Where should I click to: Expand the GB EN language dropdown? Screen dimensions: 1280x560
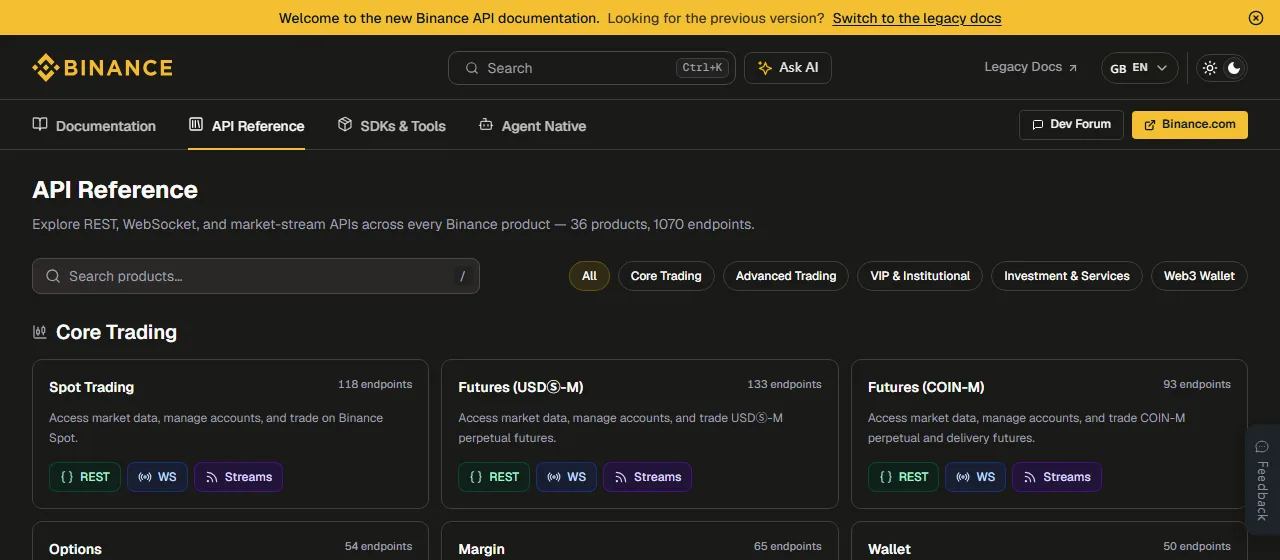1139,68
